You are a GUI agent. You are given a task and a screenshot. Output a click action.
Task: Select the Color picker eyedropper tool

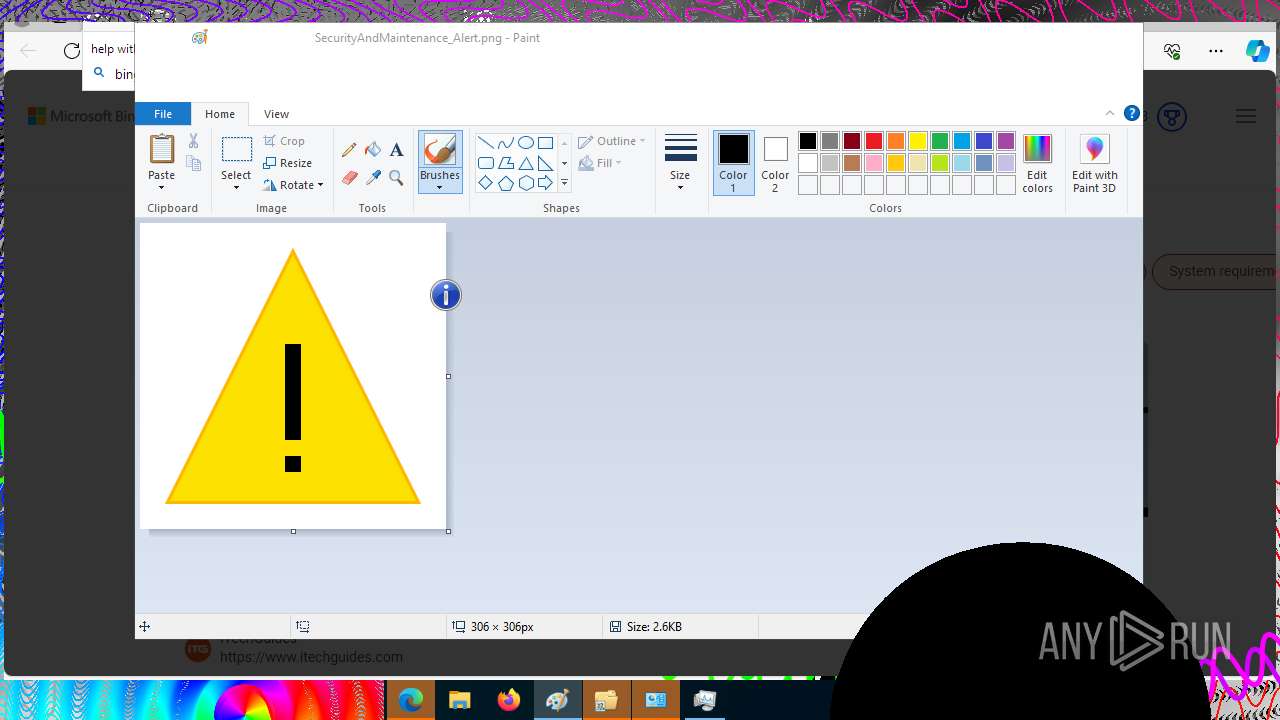point(373,178)
